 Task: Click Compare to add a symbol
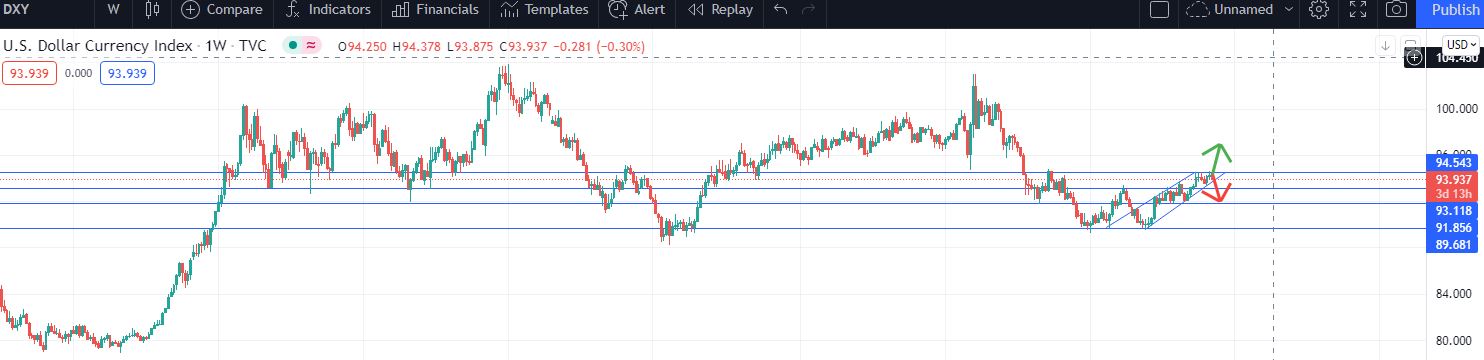click(223, 10)
